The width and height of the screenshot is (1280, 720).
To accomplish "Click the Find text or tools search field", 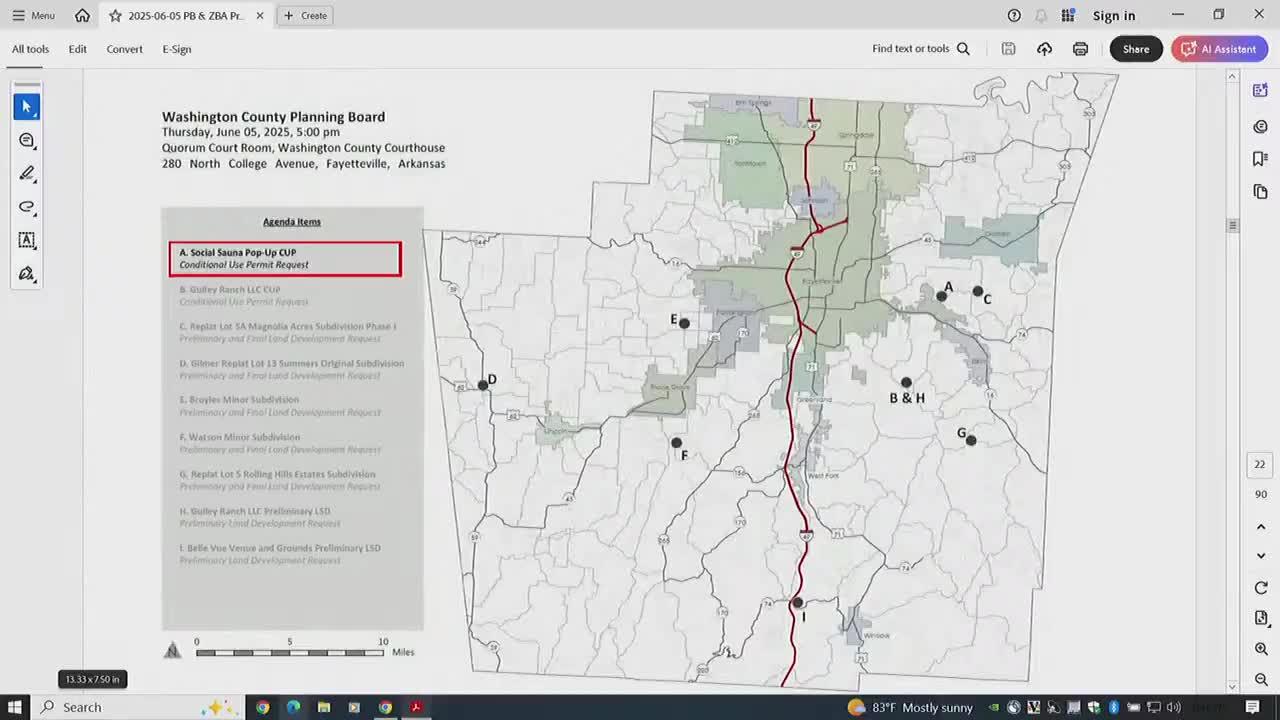I will [x=920, y=49].
